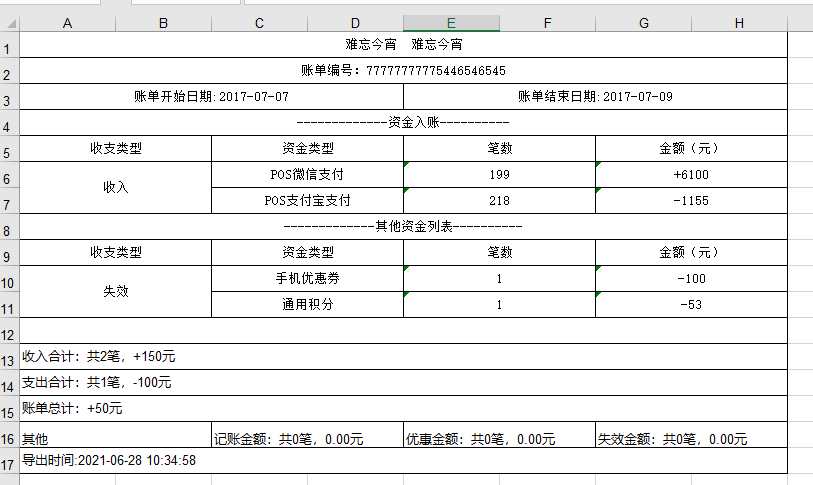Select row 2 header
This screenshot has width=813, height=485.
click(9, 71)
